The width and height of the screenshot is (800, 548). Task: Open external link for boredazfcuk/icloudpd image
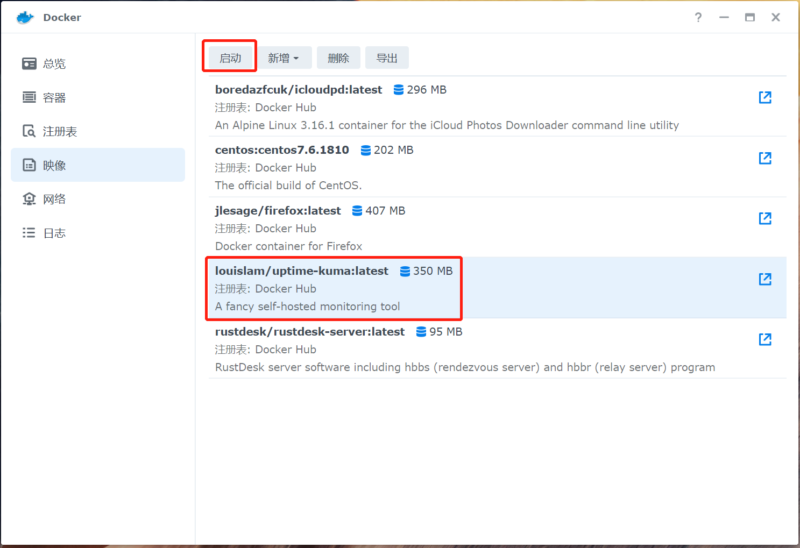765,97
